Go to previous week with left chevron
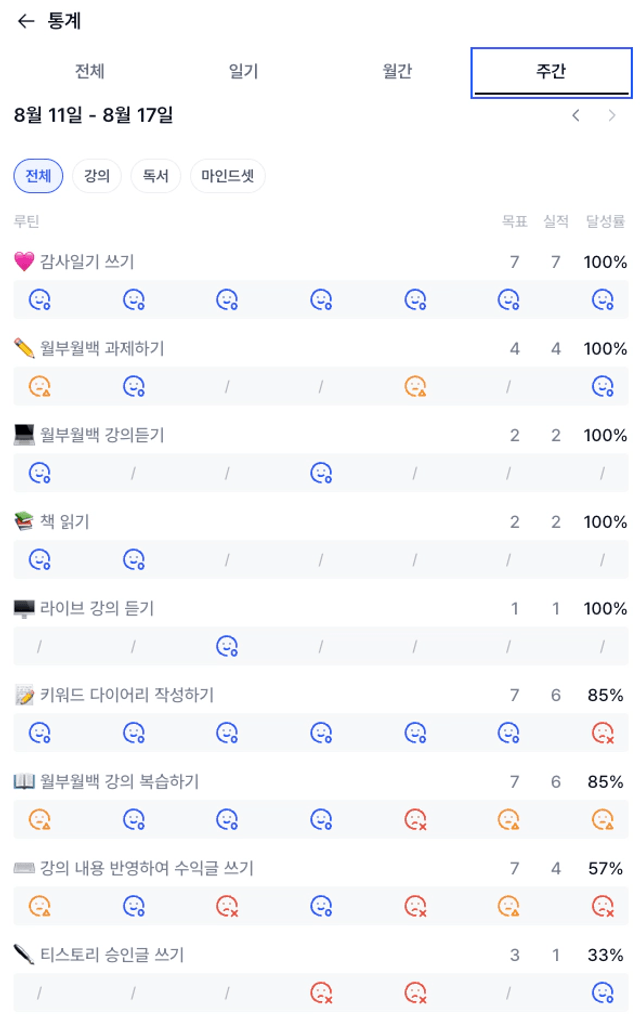This screenshot has height=1023, width=640. (575, 115)
